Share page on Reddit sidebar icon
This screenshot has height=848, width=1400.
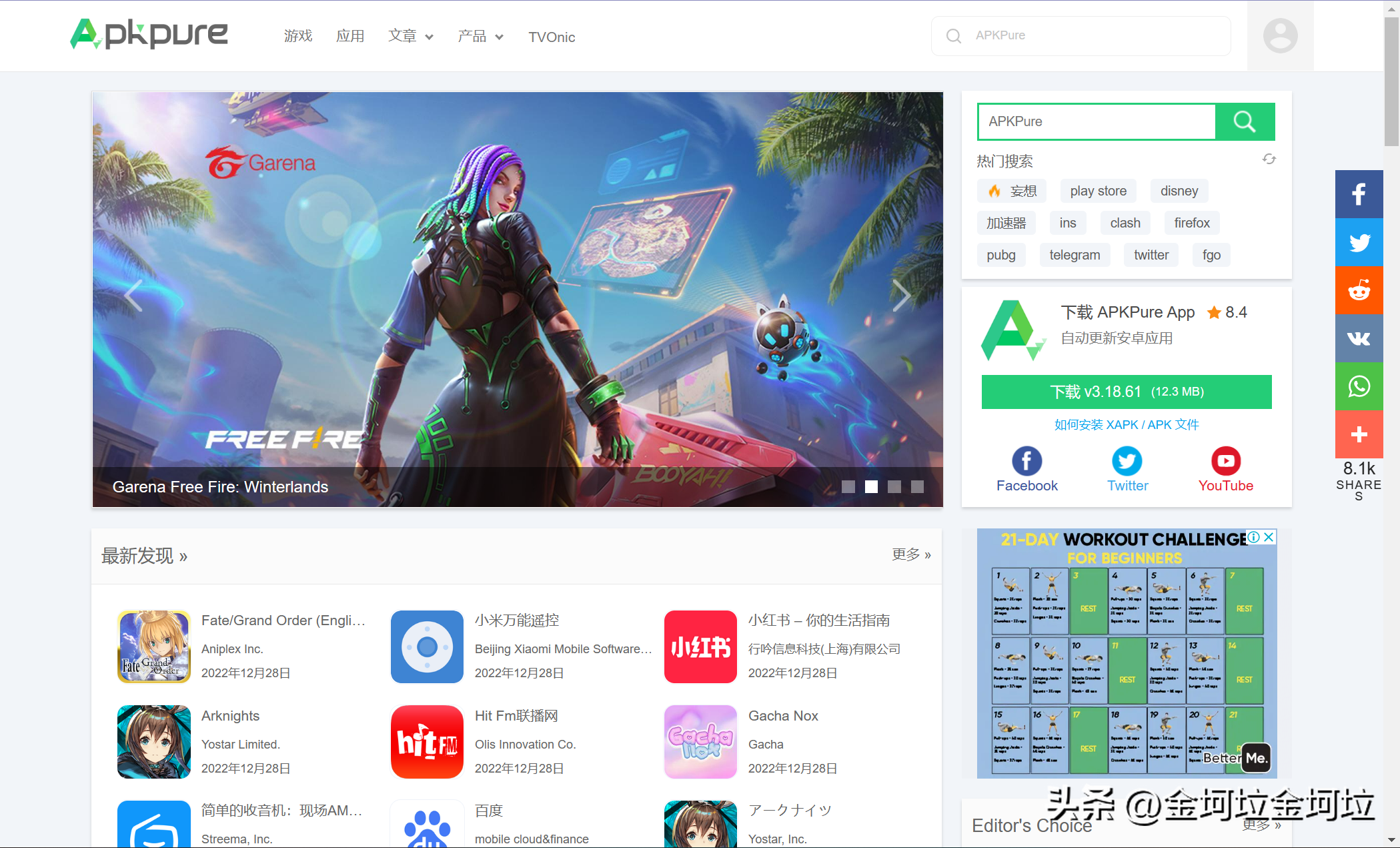[1359, 291]
